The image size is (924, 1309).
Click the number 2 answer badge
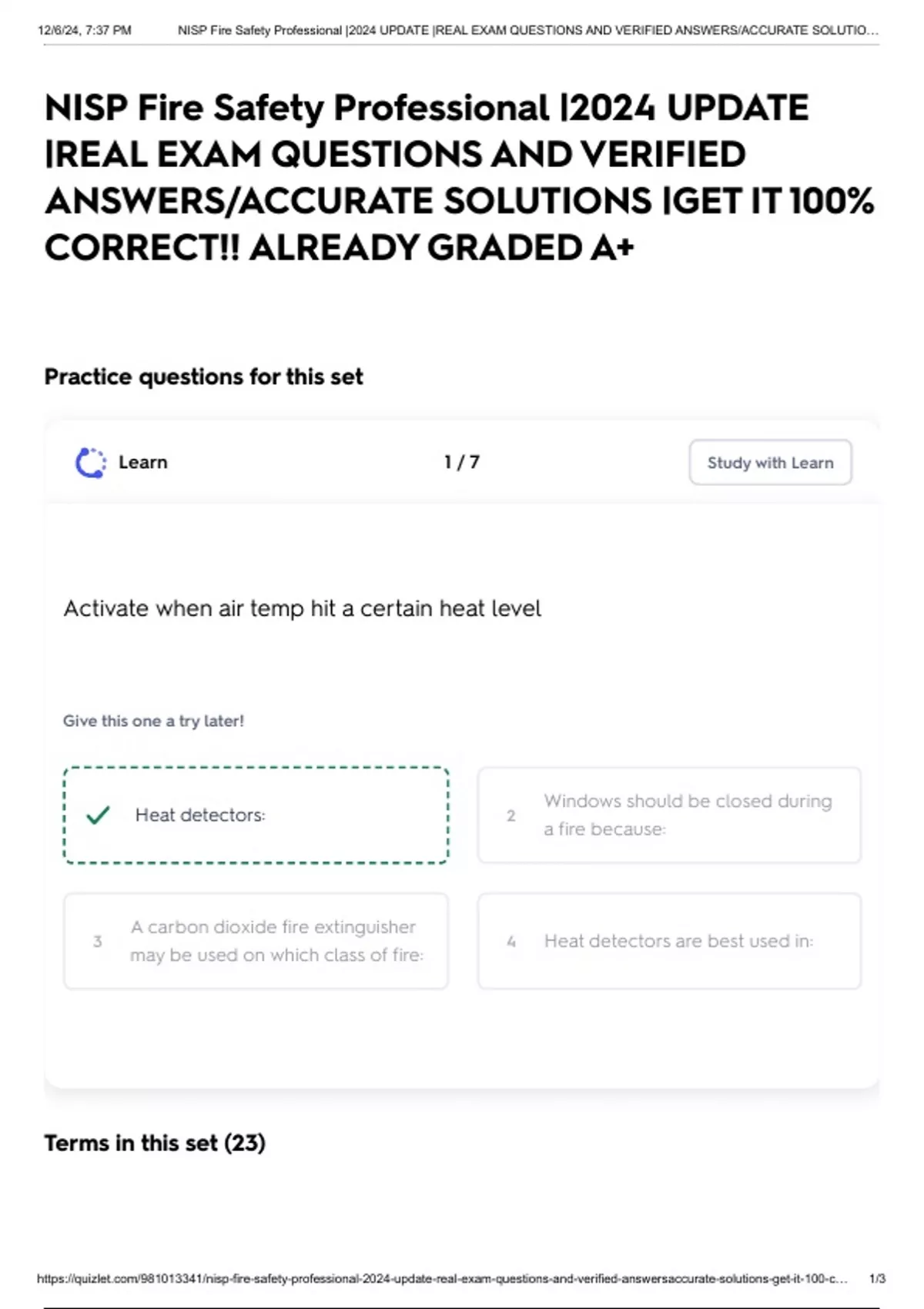[511, 815]
